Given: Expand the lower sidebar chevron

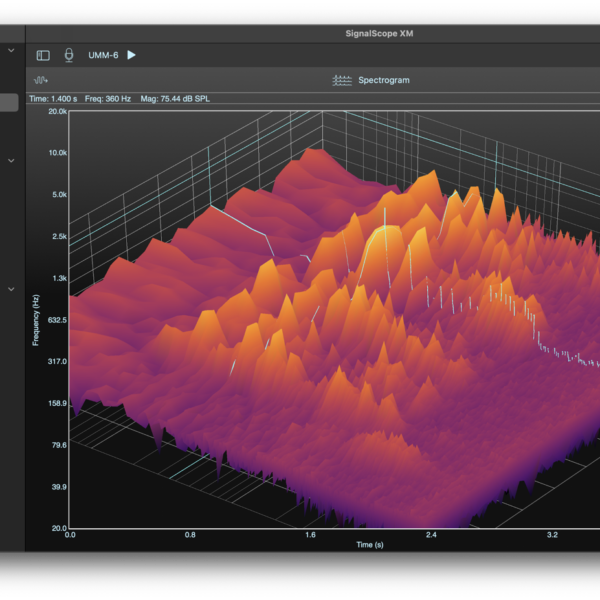Looking at the screenshot, I should click(11, 289).
